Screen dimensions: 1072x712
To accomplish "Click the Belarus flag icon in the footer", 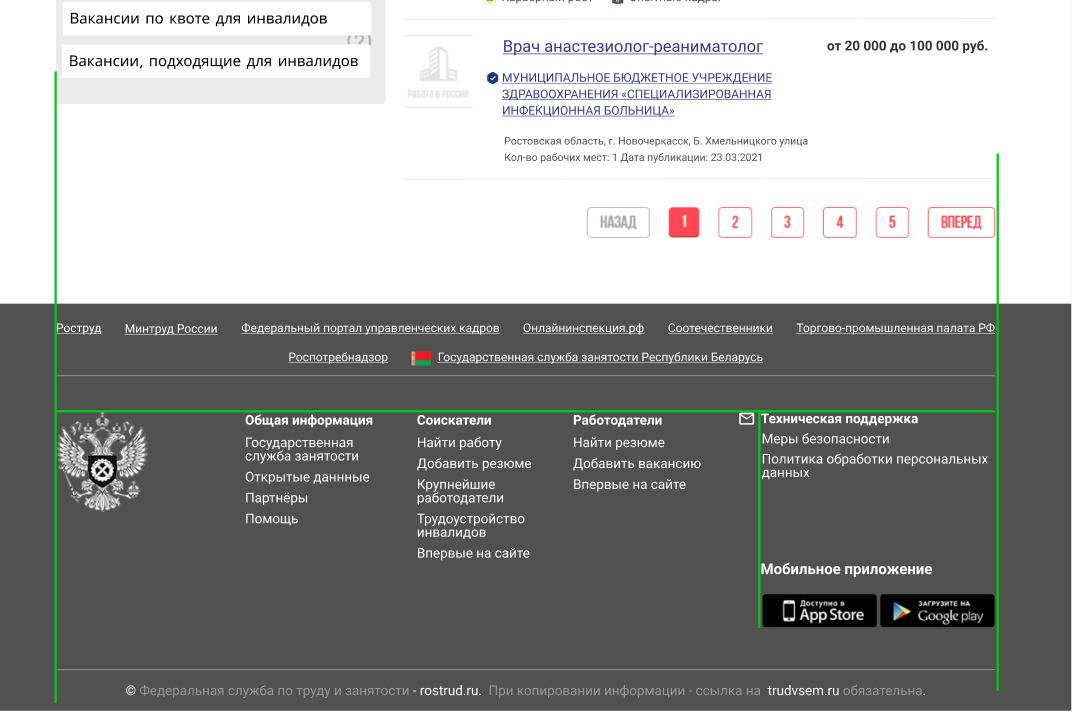I will (421, 357).
